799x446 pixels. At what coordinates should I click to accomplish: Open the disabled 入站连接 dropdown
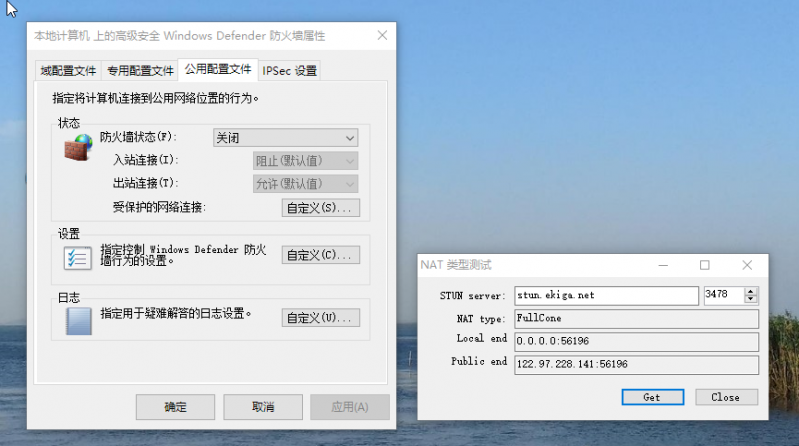(x=305, y=161)
